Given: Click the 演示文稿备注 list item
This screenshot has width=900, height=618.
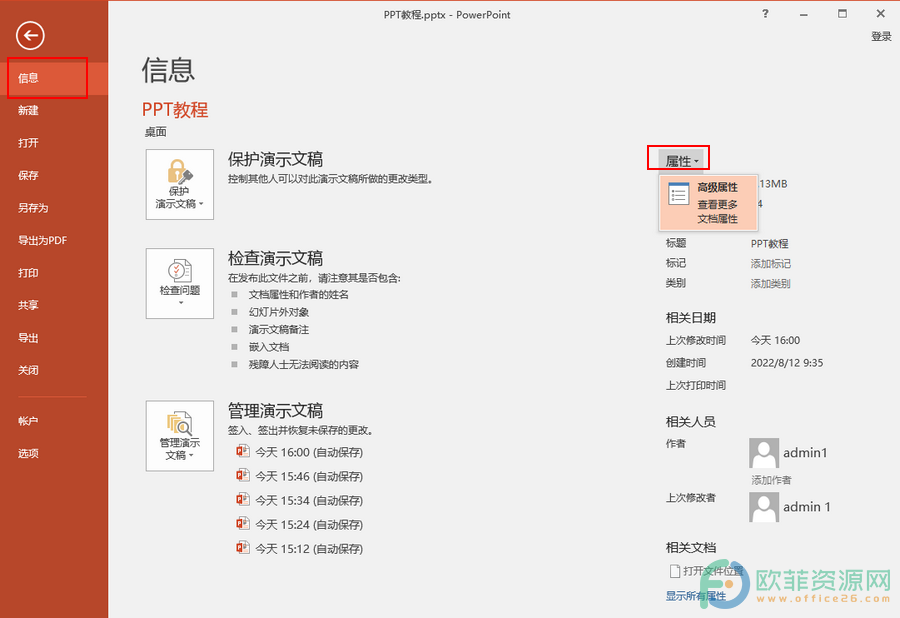Looking at the screenshot, I should 278,329.
